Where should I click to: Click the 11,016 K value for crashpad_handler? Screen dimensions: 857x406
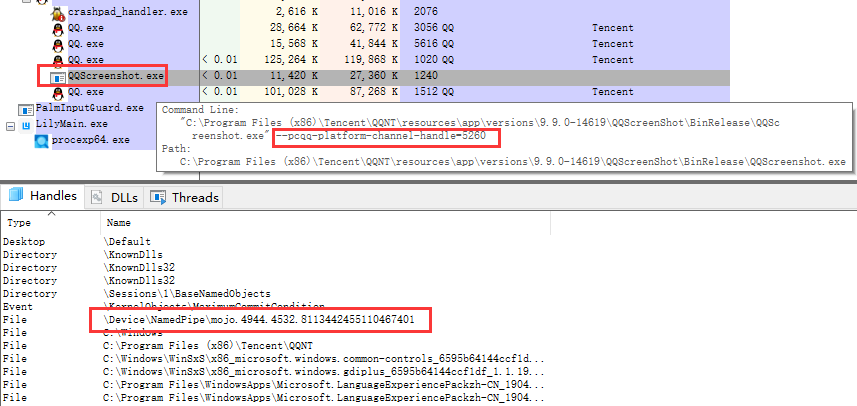374,11
